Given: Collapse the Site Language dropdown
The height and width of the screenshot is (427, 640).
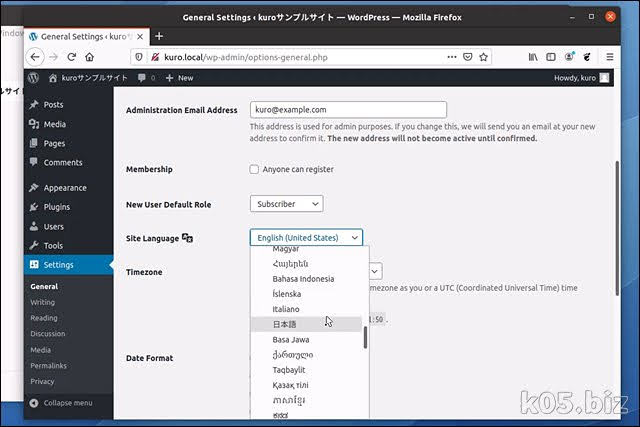Looking at the screenshot, I should point(306,238).
